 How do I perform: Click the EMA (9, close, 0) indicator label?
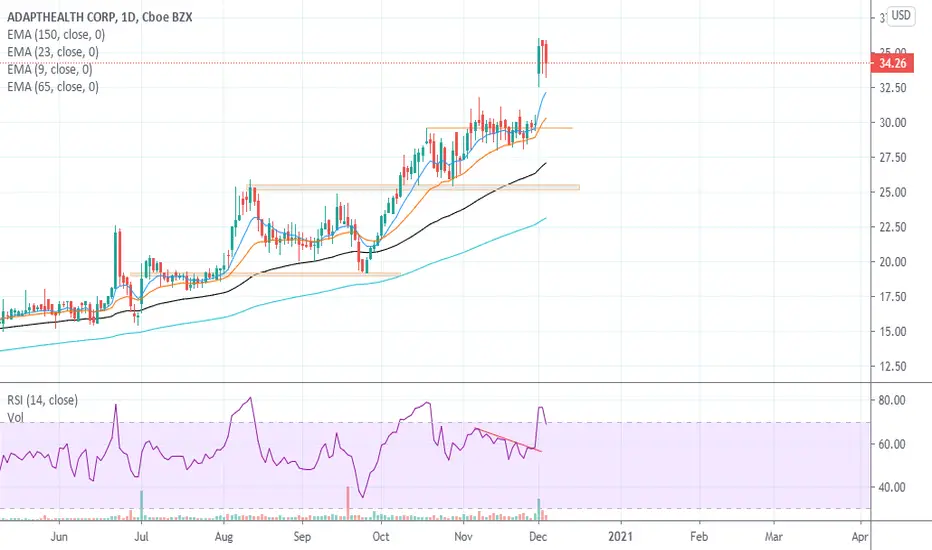[50, 69]
